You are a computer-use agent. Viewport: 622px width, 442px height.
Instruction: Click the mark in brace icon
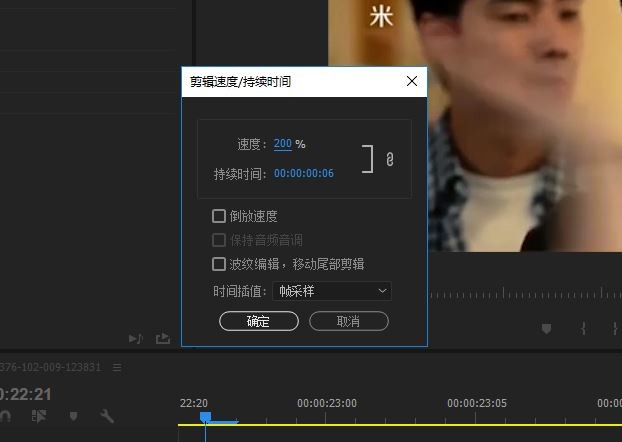coord(583,328)
